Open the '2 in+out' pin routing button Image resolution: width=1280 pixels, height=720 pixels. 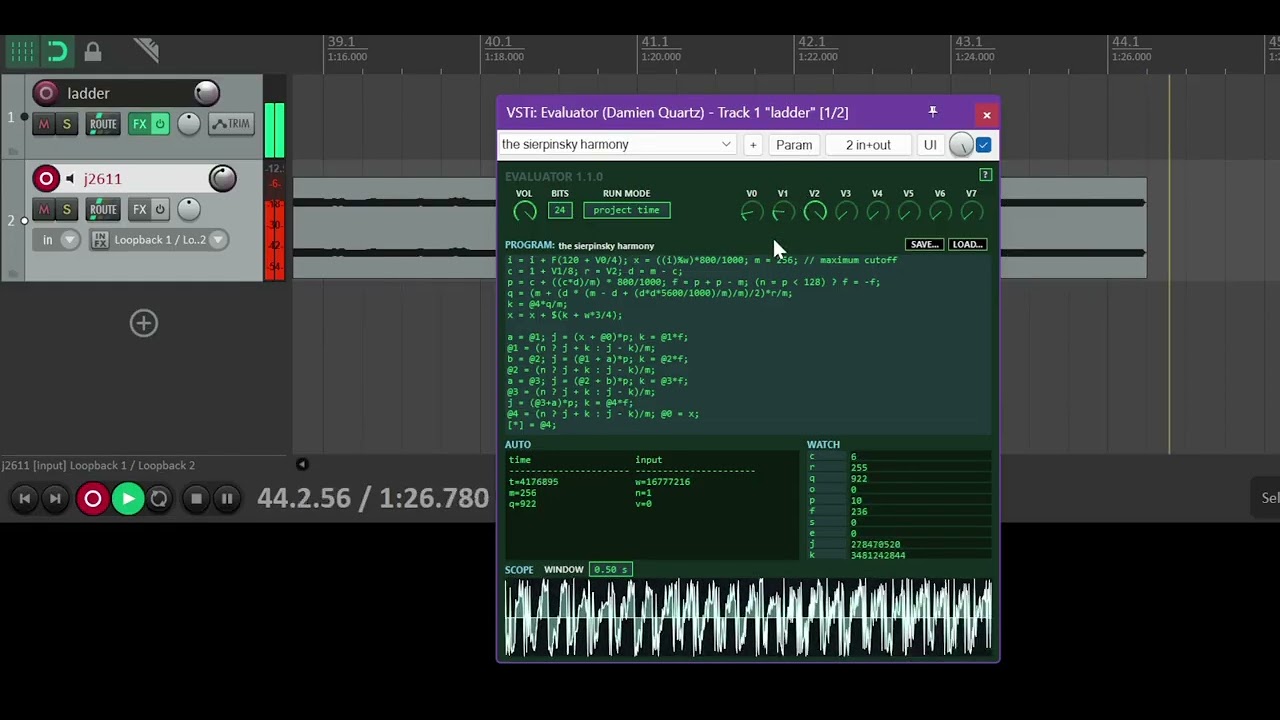(x=868, y=145)
